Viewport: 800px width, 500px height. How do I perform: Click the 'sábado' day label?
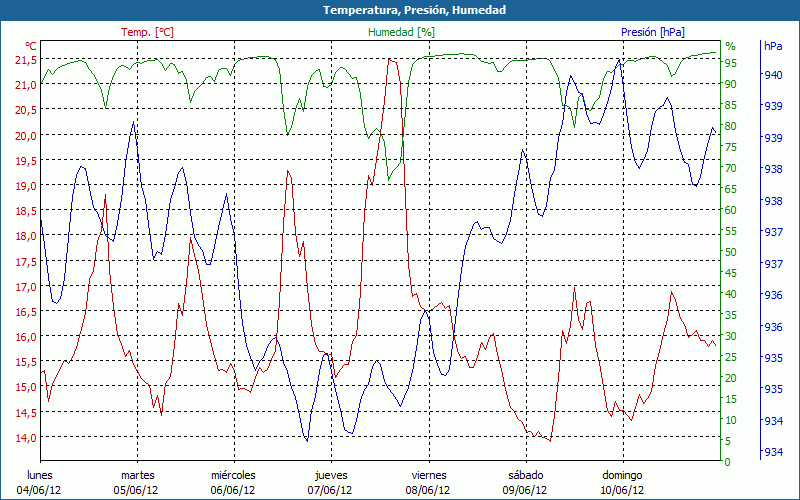click(525, 475)
